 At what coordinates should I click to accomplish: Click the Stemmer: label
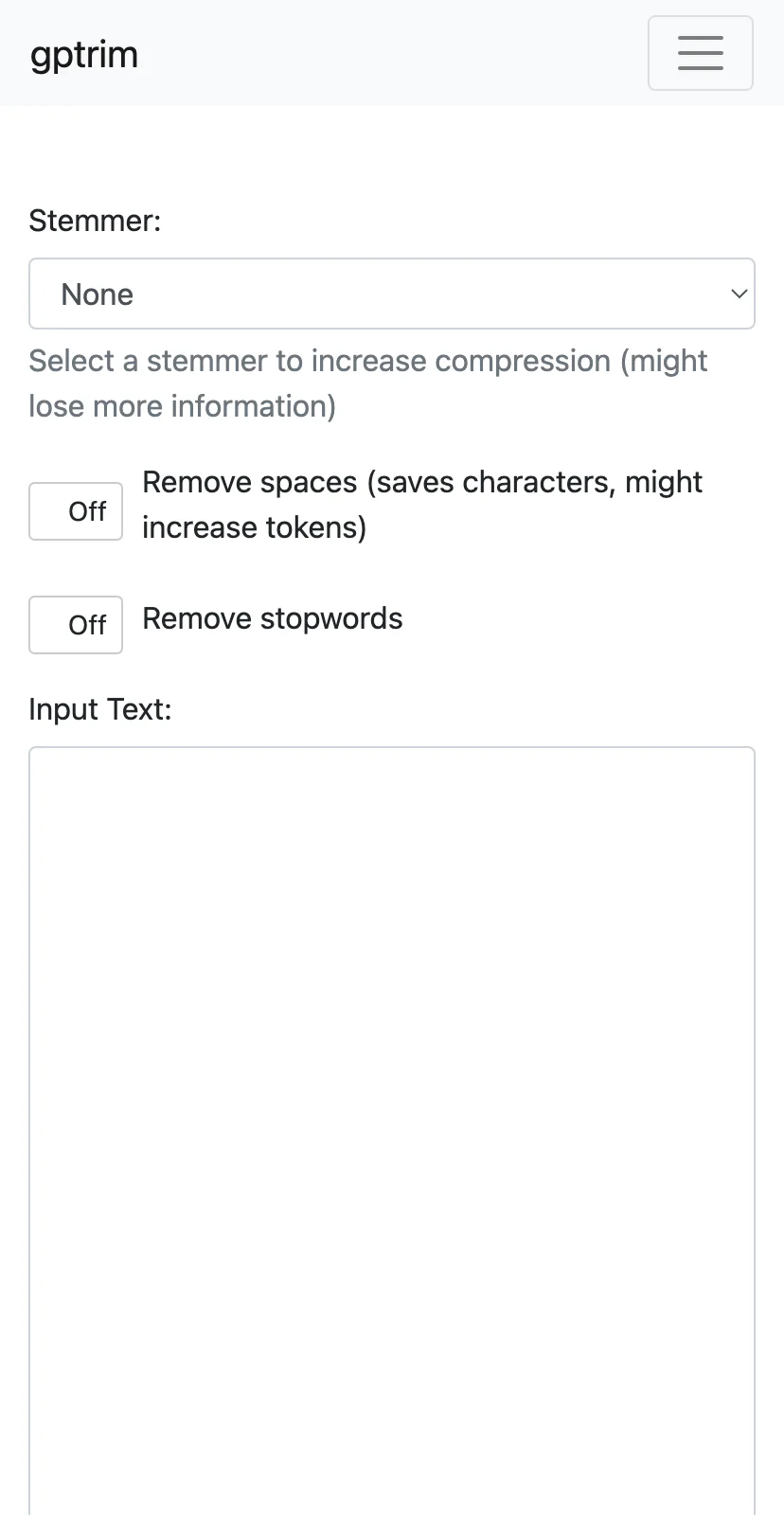(x=95, y=221)
